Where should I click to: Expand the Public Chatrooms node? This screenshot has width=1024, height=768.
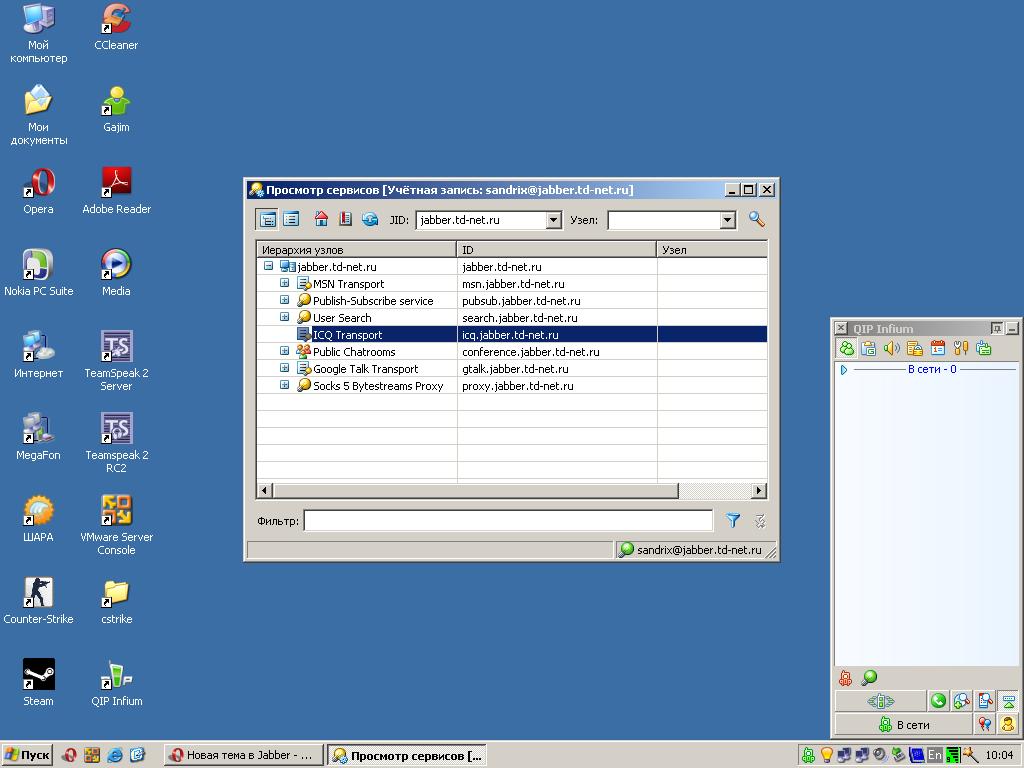(x=285, y=351)
